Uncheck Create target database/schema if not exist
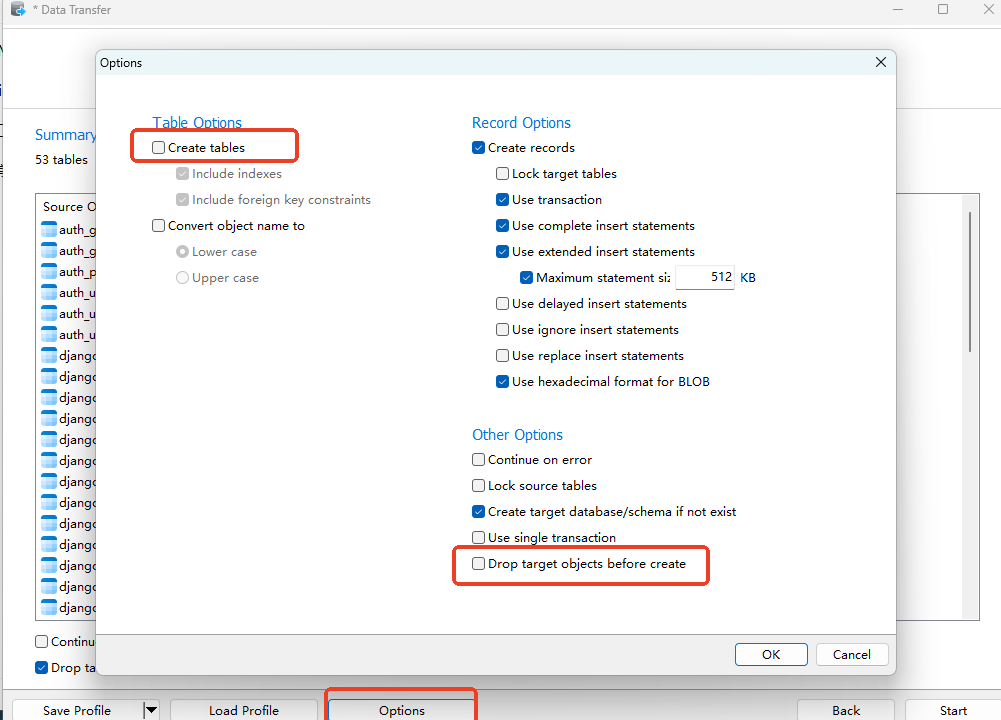1001x720 pixels. tap(478, 512)
